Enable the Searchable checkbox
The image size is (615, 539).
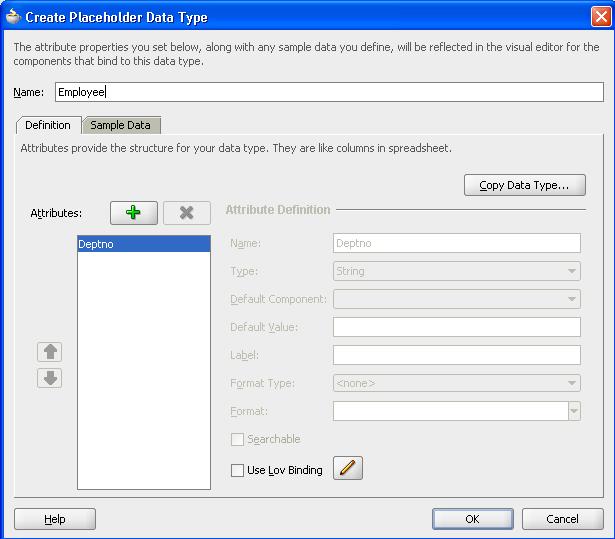(x=237, y=440)
